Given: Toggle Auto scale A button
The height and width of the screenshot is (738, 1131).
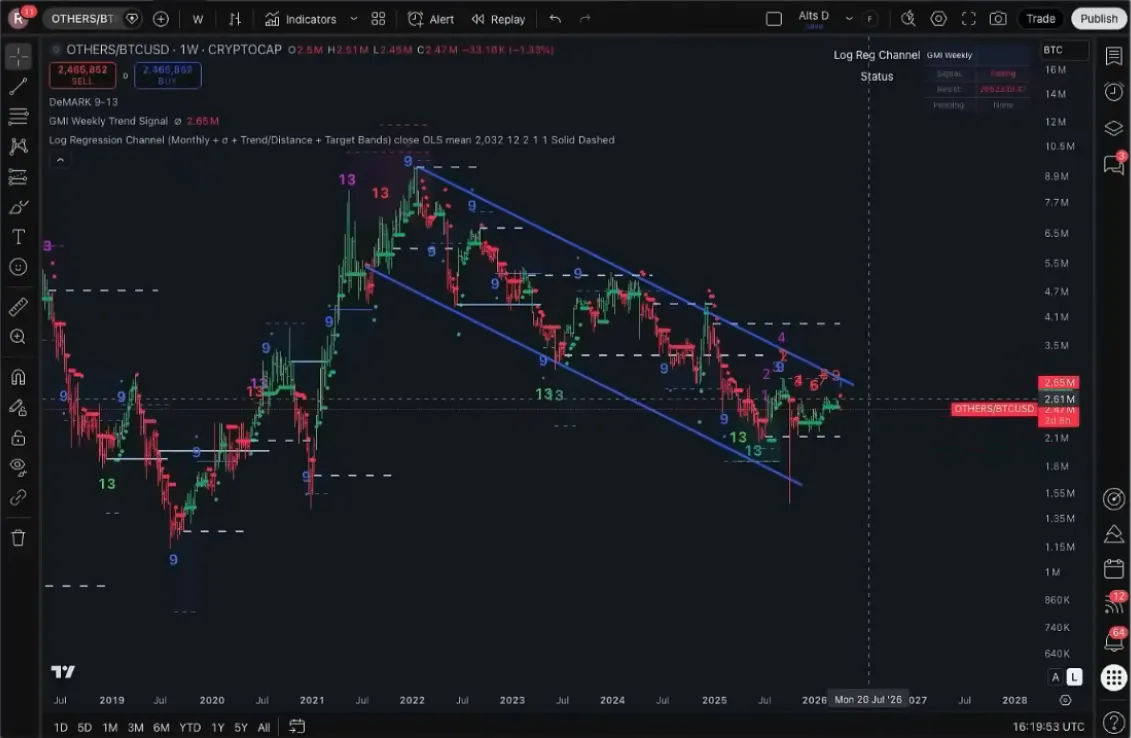Looking at the screenshot, I should click(1055, 677).
